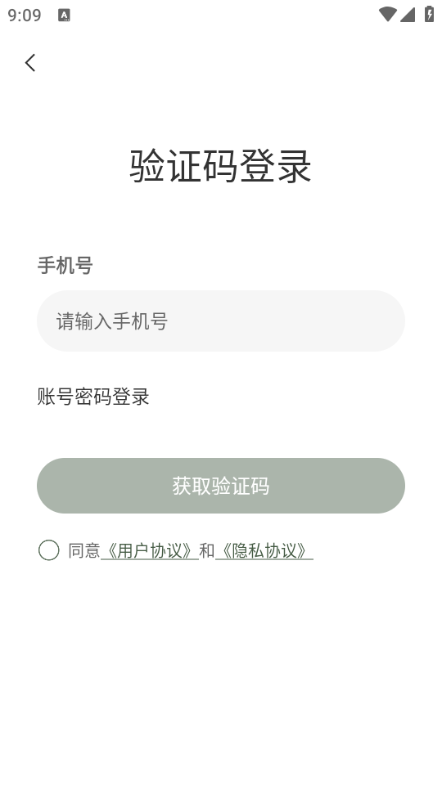Tap the 获取验证码 button
This screenshot has width=442, height=785.
[221, 486]
